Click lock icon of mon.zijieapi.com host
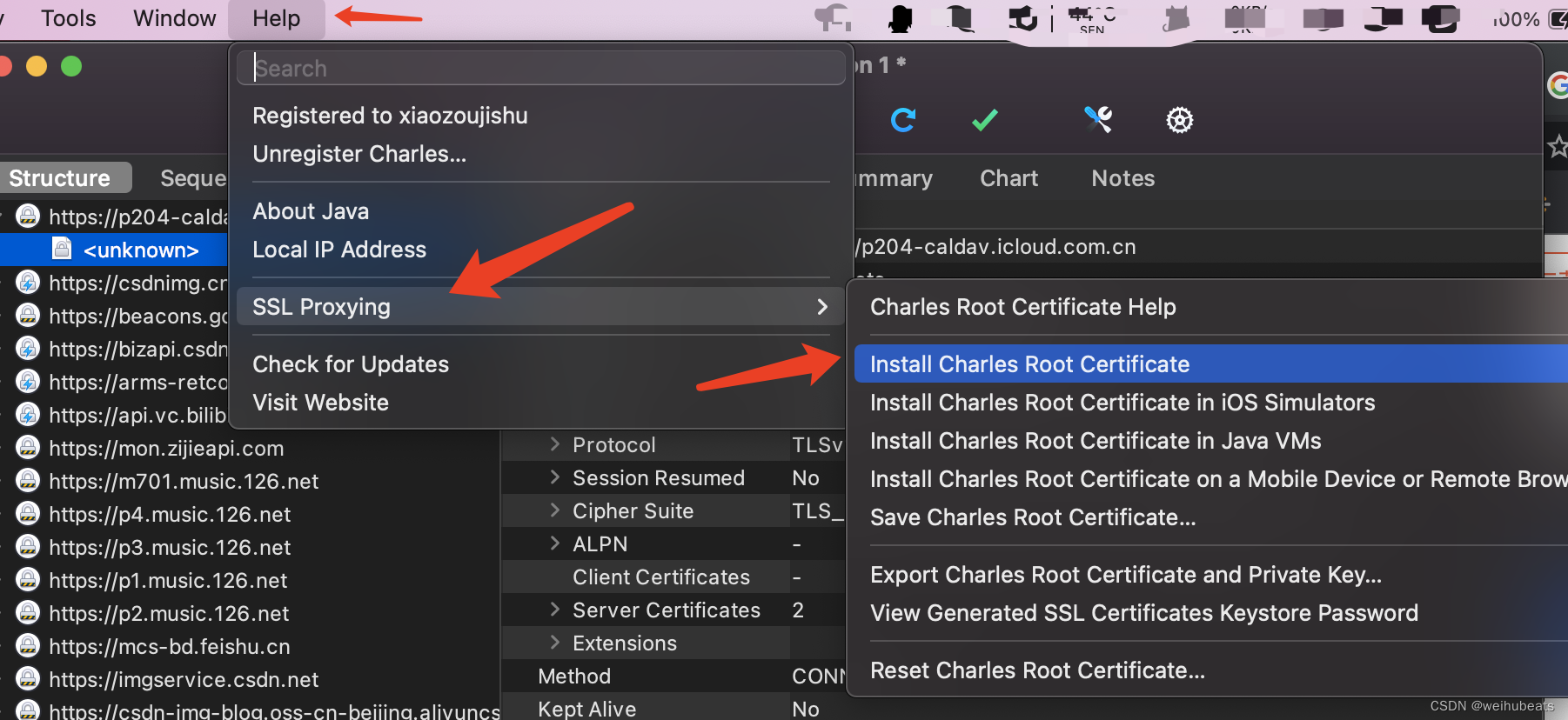Image resolution: width=1568 pixels, height=720 pixels. (x=28, y=447)
